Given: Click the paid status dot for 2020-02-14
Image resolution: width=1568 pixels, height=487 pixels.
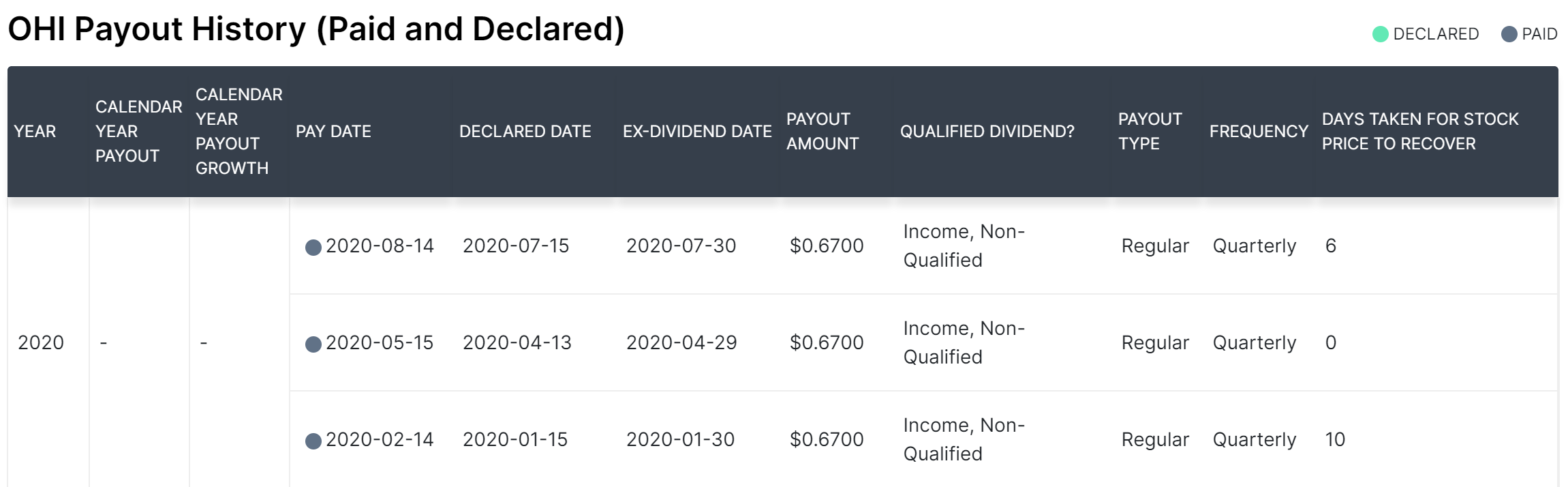Looking at the screenshot, I should 313,441.
